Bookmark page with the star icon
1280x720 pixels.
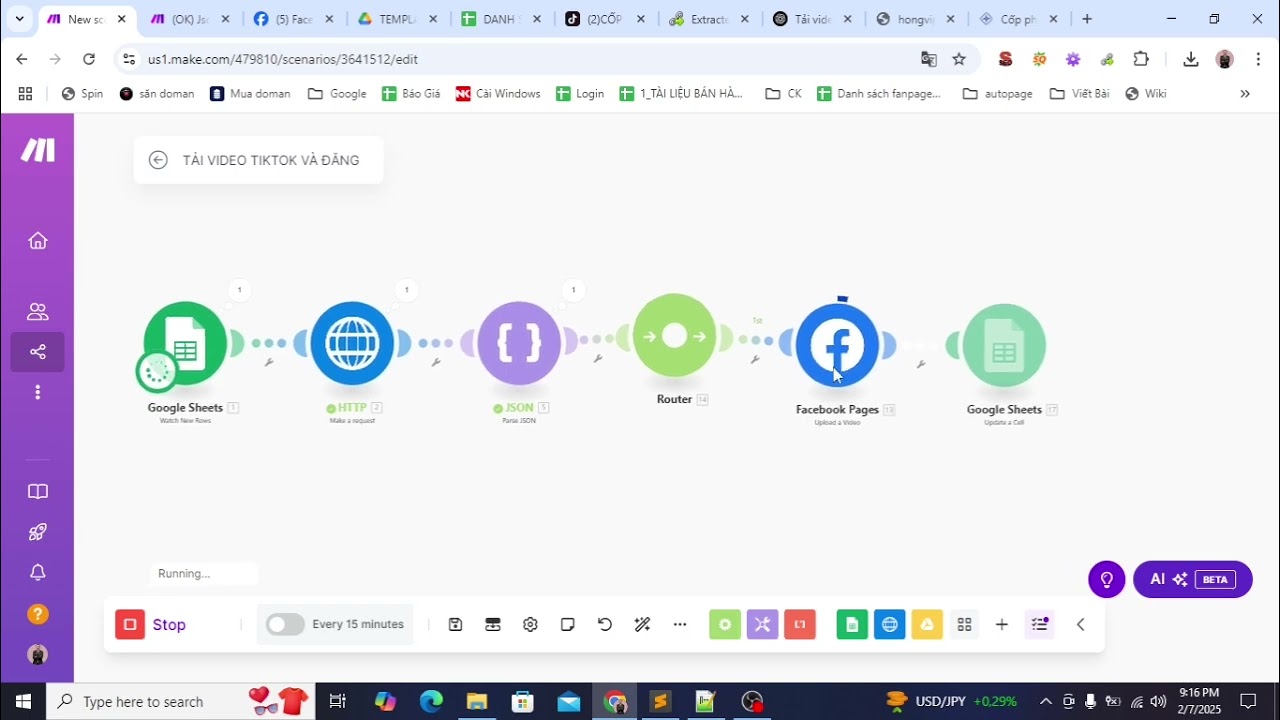pyautogui.click(x=959, y=59)
